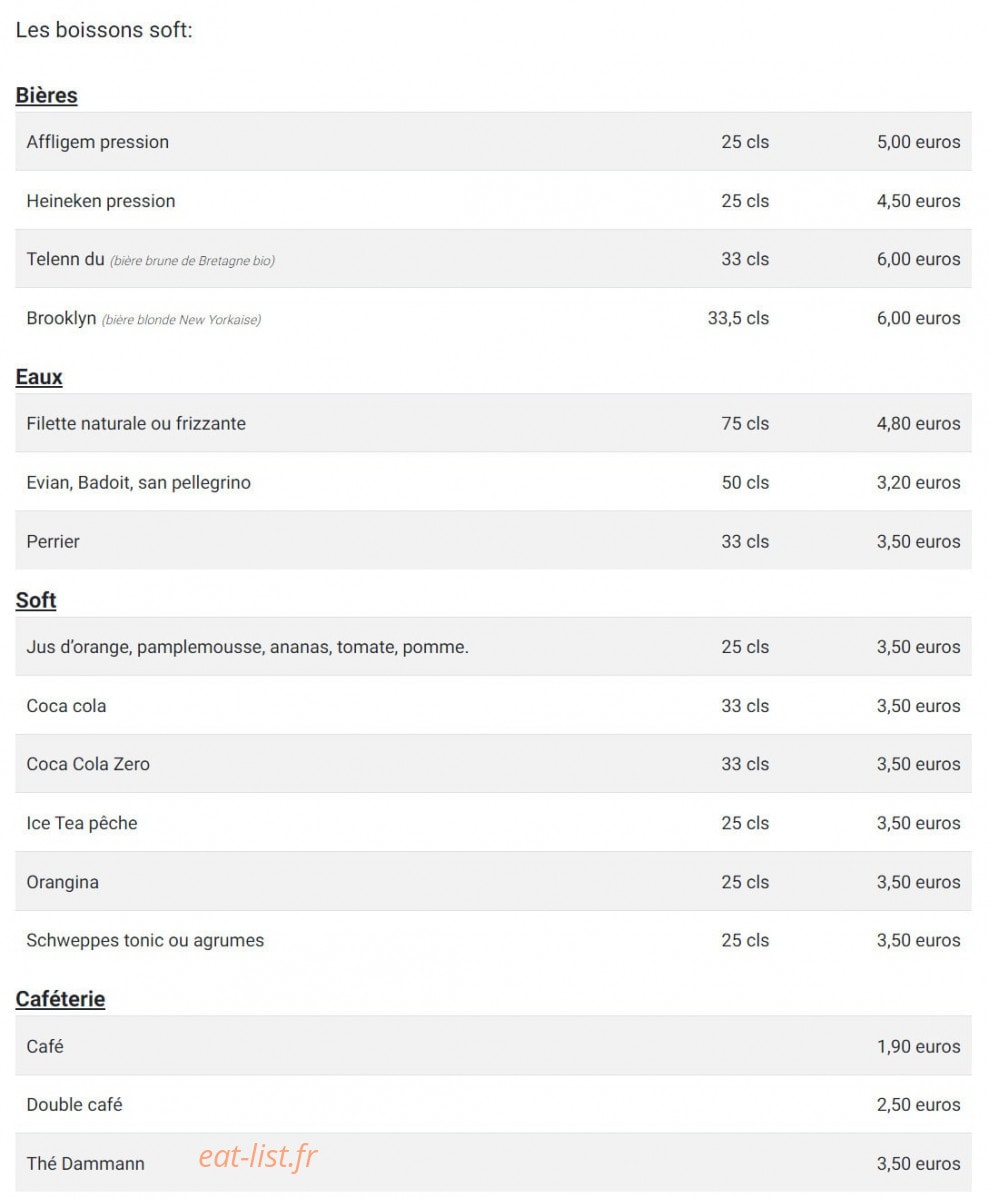This screenshot has height=1198, width=989.
Task: Select the Ice Tea pêche row
Action: 493,823
